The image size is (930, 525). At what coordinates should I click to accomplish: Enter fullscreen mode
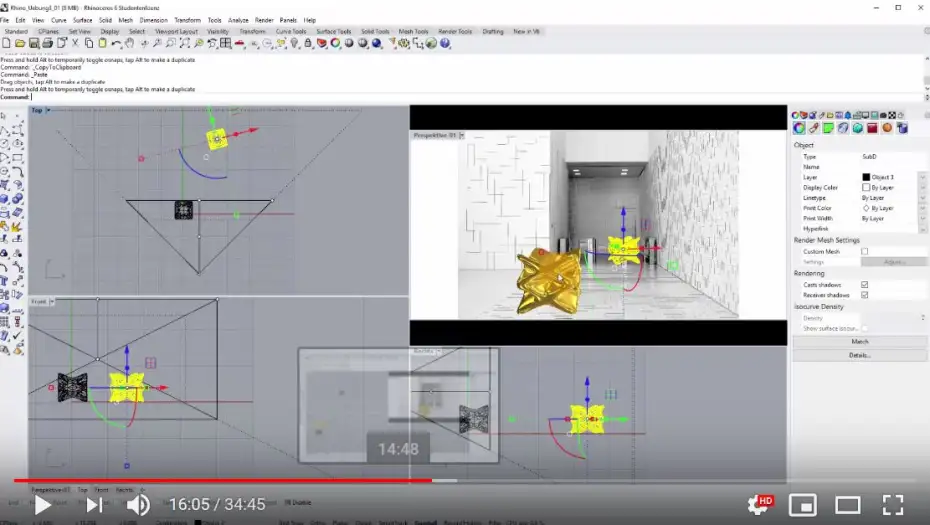click(893, 505)
